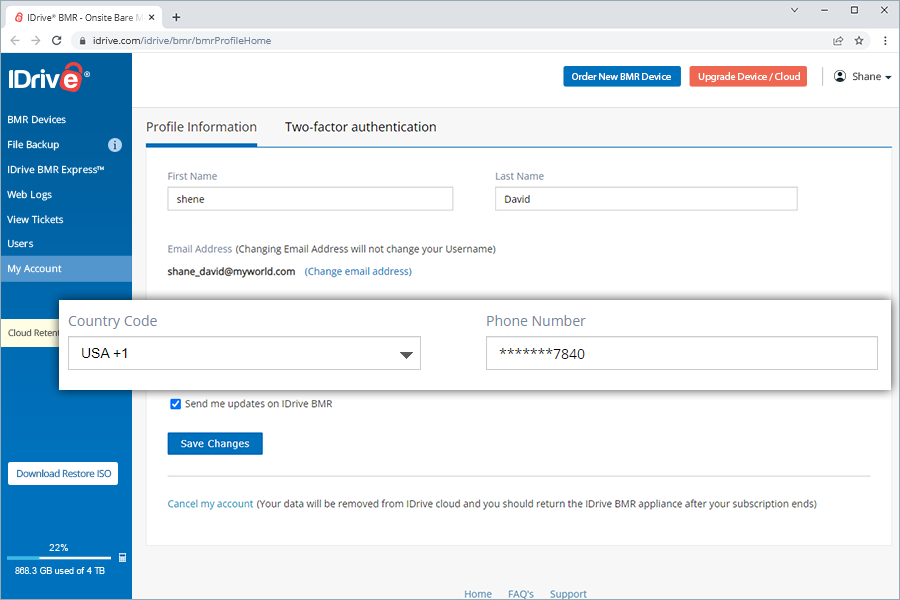
Task: Open a new browser tab
Action: (x=176, y=17)
